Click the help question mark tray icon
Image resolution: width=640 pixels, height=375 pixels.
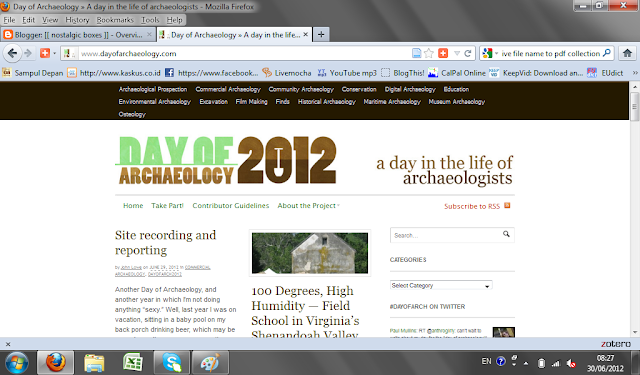tap(501, 362)
